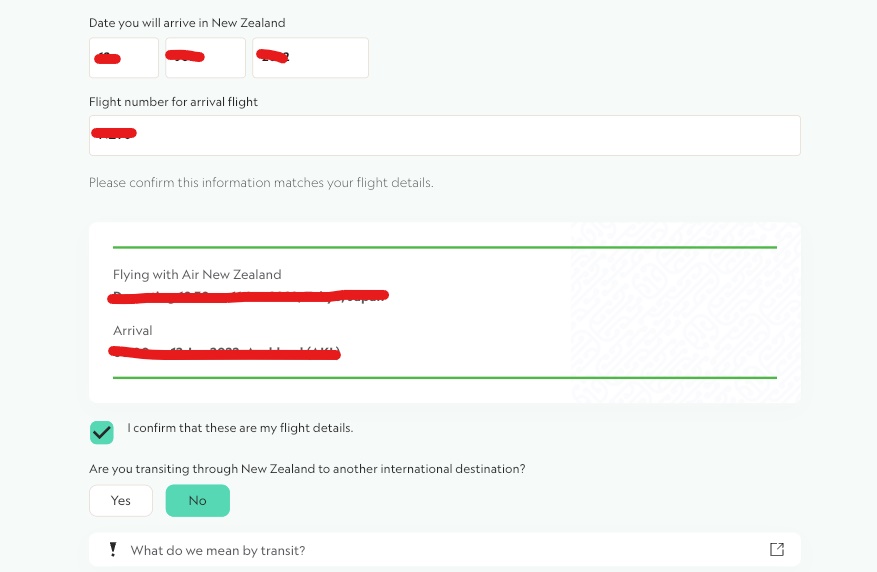Focus the arrival flight number input
Viewport: 877px width, 572px height.
point(444,136)
